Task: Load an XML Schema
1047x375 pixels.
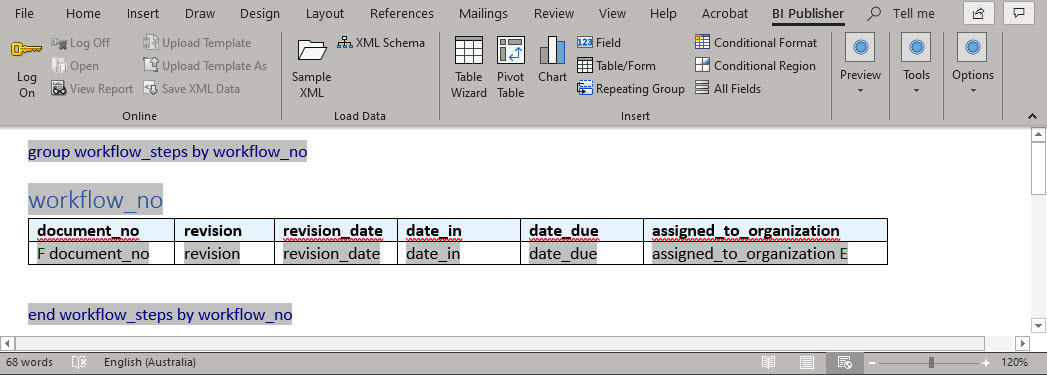Action: coord(381,43)
